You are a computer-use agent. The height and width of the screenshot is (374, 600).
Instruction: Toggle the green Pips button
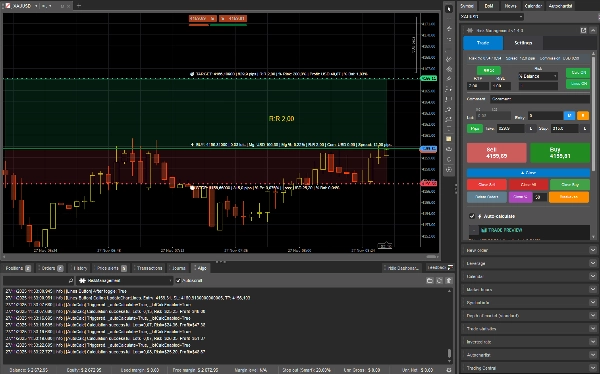(x=474, y=129)
